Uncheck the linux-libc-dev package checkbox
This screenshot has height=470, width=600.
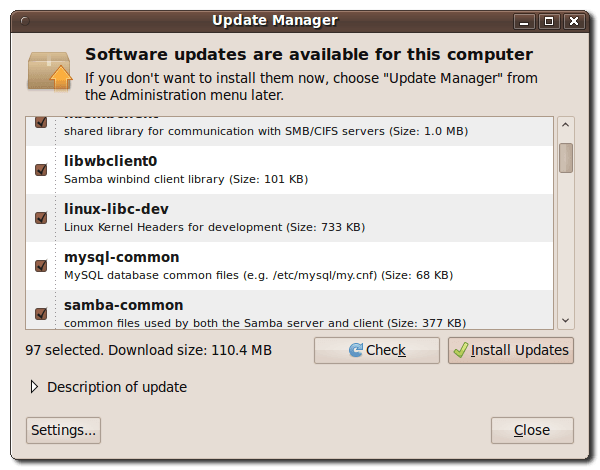point(41,217)
